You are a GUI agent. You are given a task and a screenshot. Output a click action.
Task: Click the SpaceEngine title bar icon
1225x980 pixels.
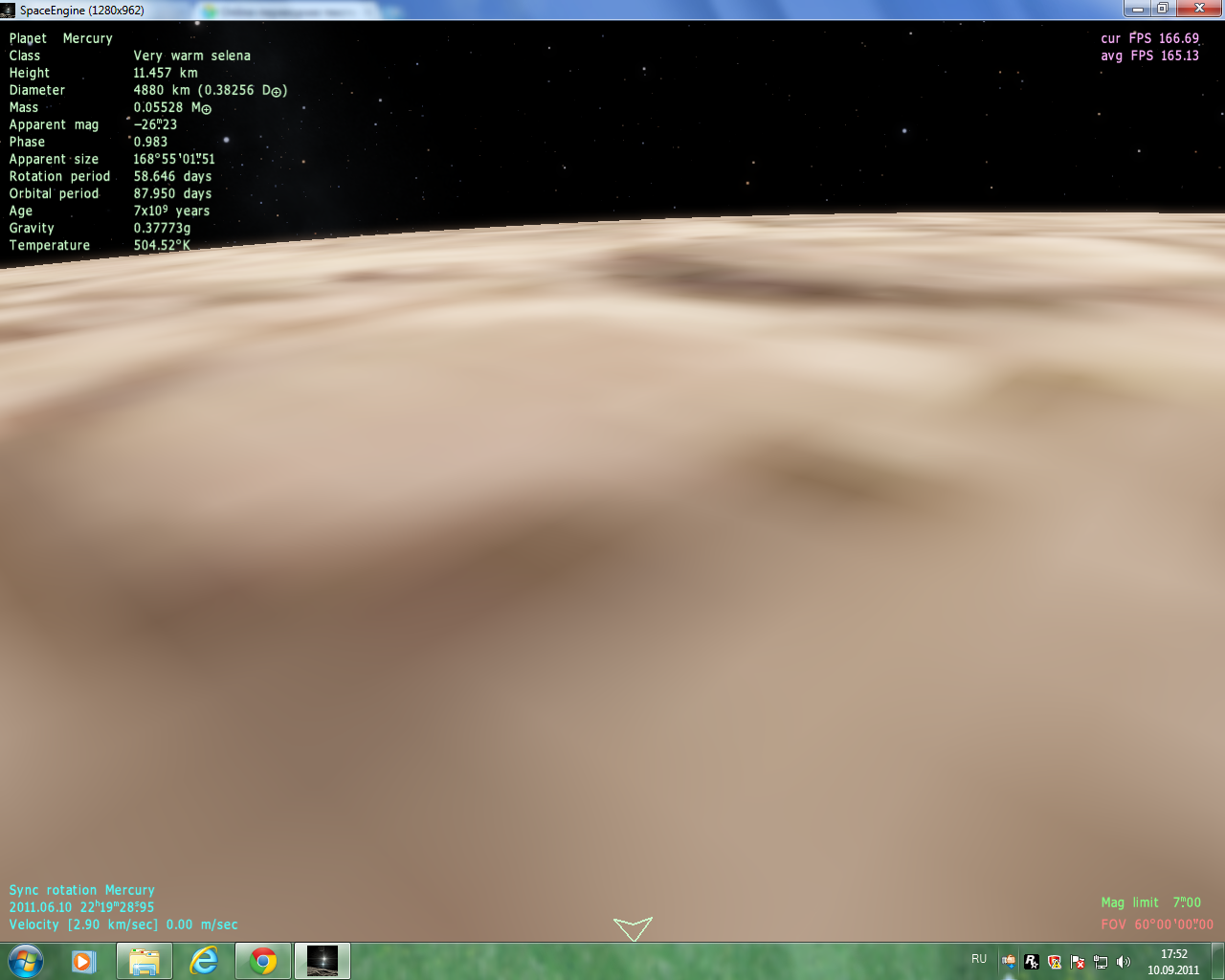[9, 11]
